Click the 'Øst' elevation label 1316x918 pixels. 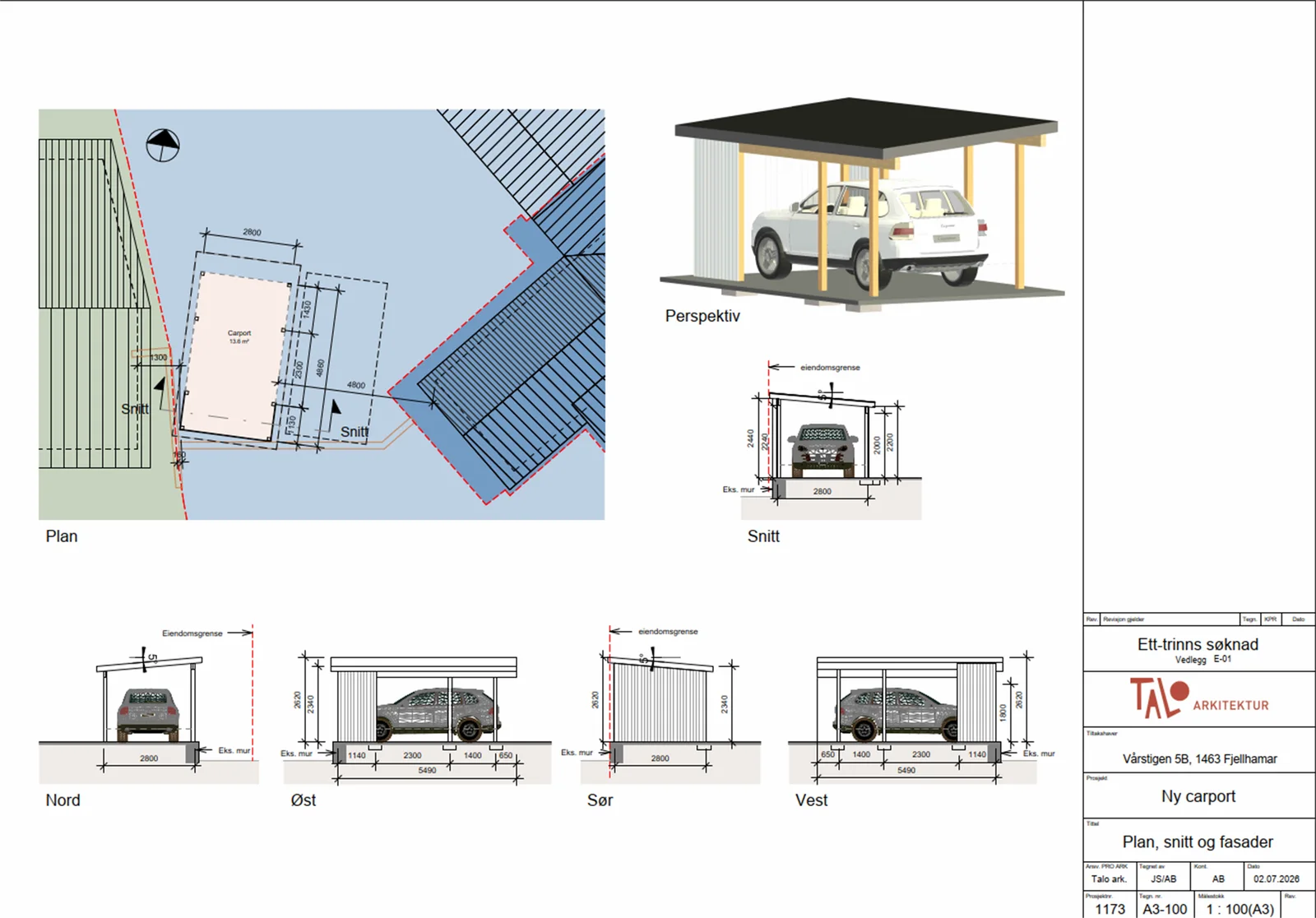tap(304, 800)
